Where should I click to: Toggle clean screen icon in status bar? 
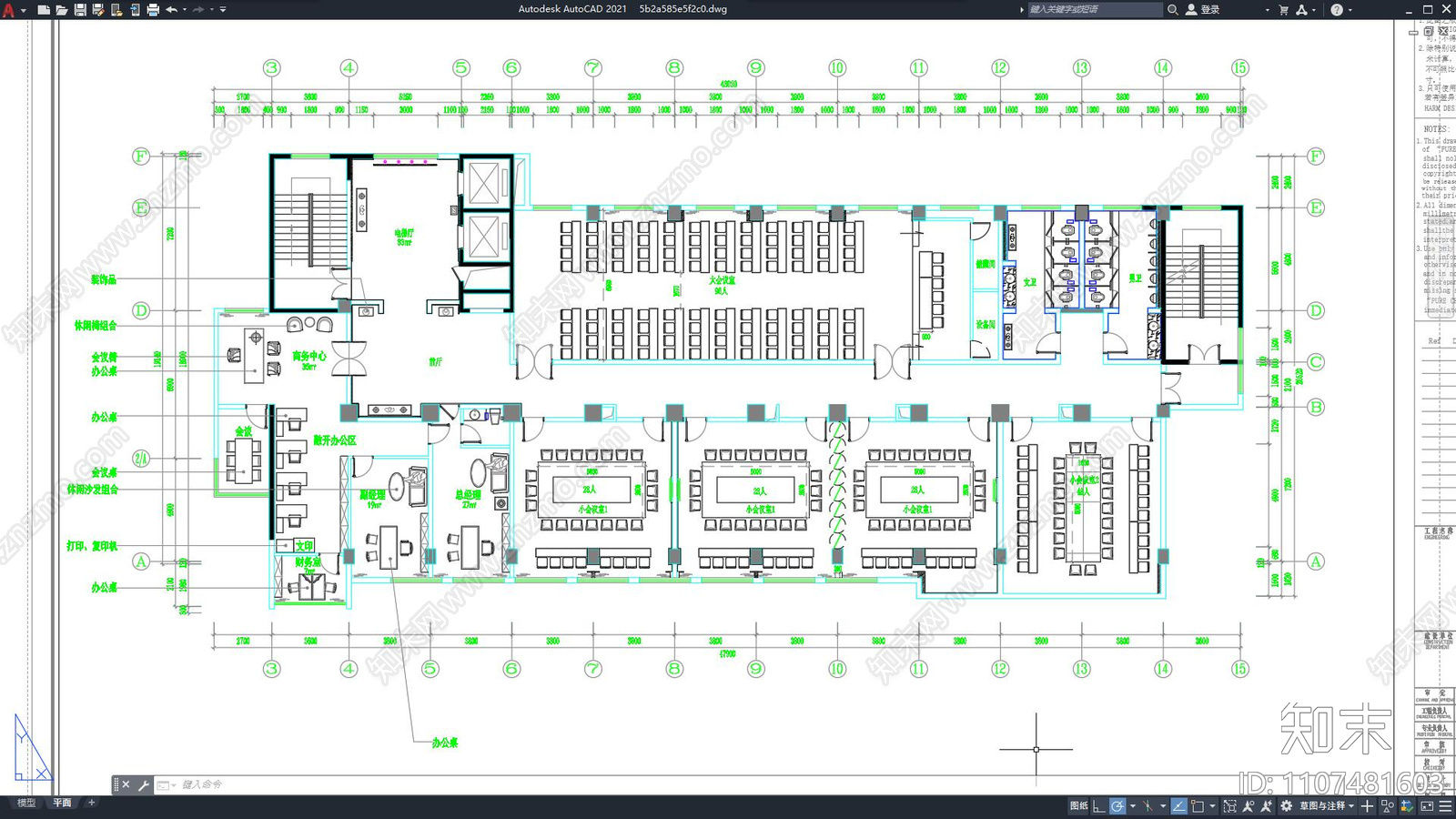[1427, 806]
